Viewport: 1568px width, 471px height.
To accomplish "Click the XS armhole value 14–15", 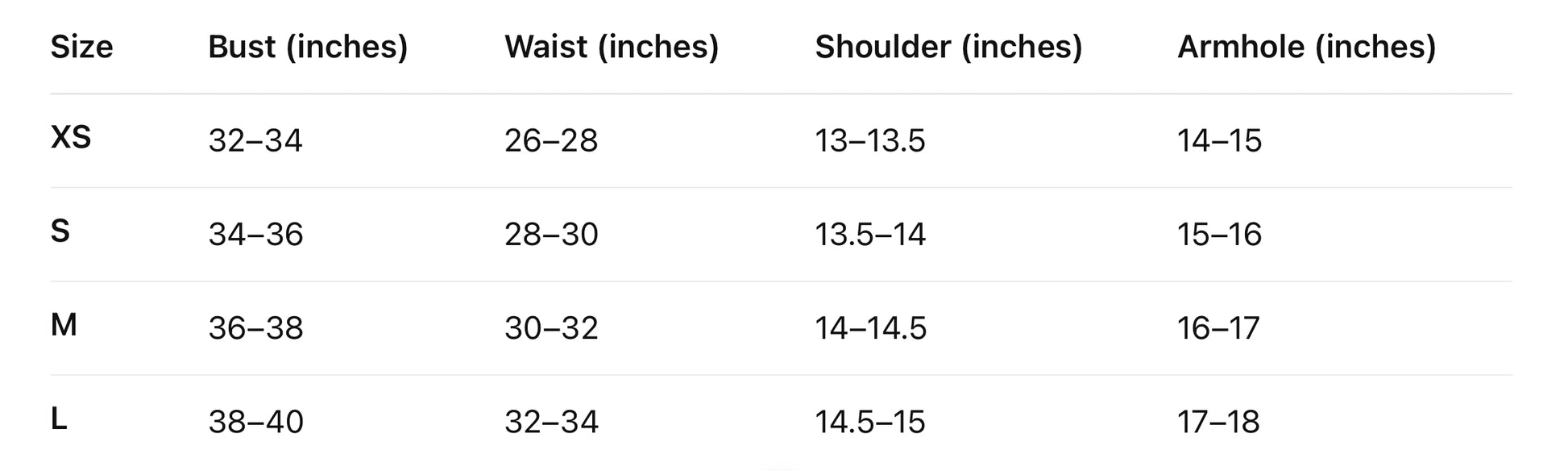I will [1219, 140].
